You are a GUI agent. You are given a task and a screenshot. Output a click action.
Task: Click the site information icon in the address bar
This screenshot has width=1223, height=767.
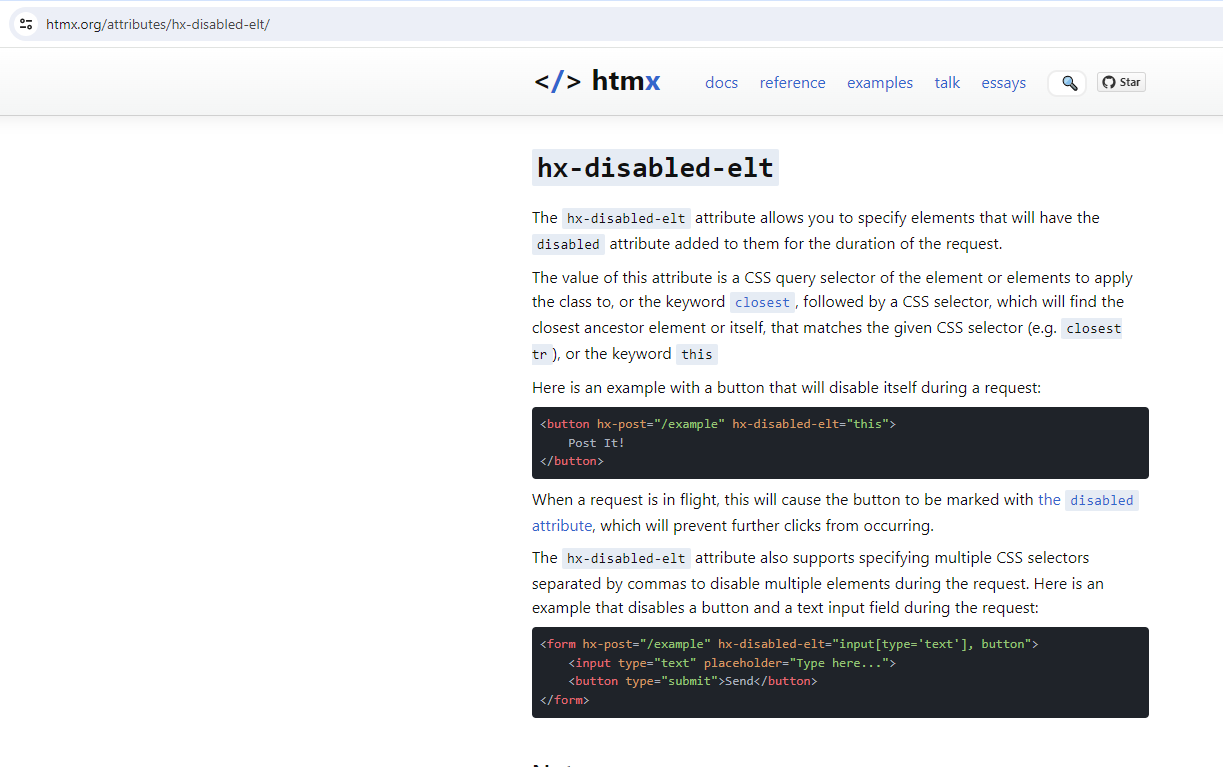tap(27, 24)
